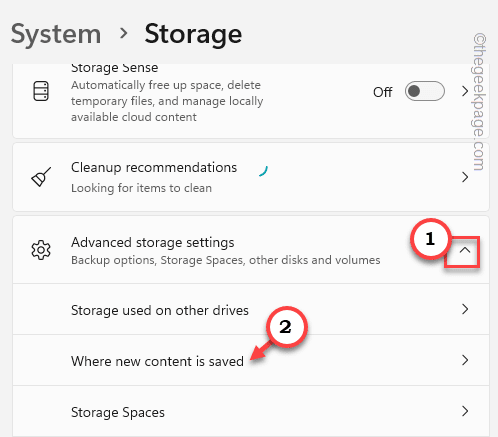Click the Storage Sense database icon
The height and width of the screenshot is (437, 498).
coord(41,91)
